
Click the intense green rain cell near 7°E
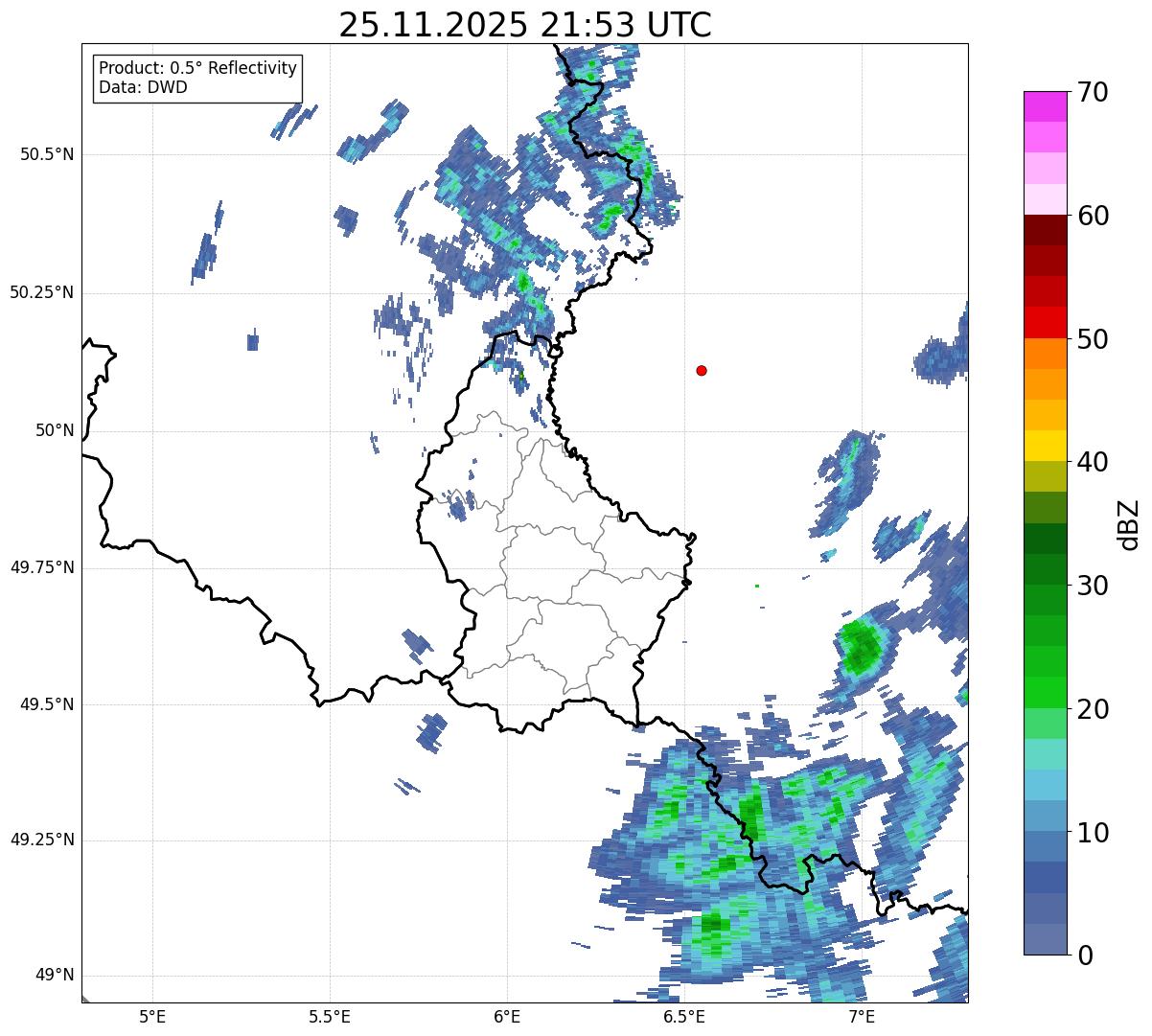[x=861, y=647]
